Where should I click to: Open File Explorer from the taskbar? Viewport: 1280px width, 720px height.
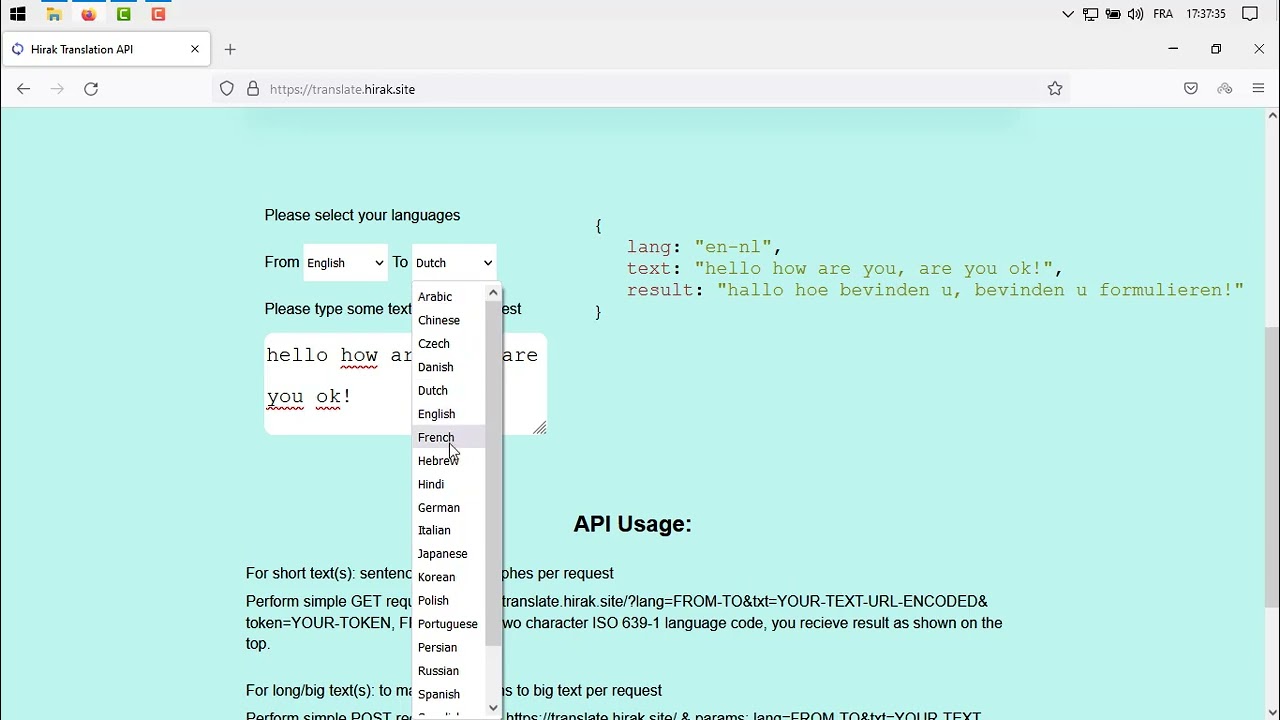54,14
